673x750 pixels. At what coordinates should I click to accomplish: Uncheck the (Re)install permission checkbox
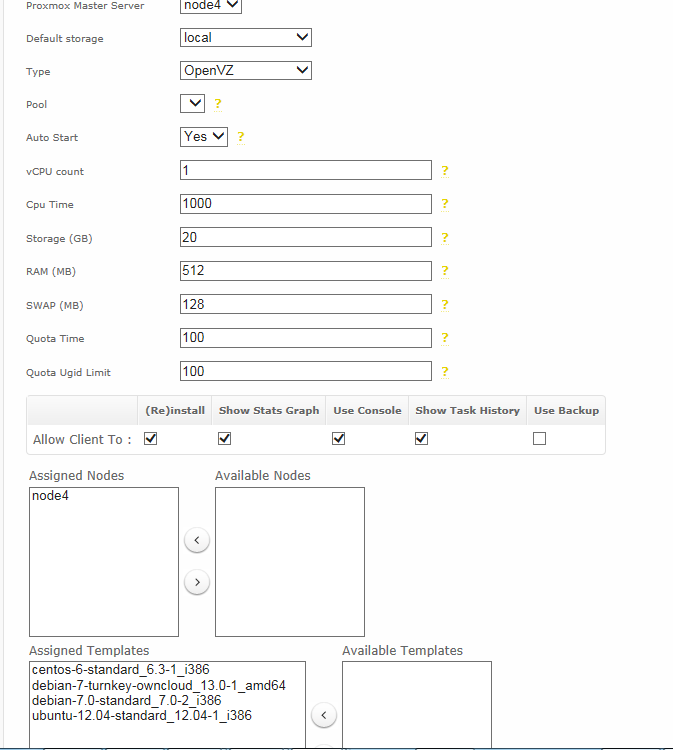click(151, 438)
